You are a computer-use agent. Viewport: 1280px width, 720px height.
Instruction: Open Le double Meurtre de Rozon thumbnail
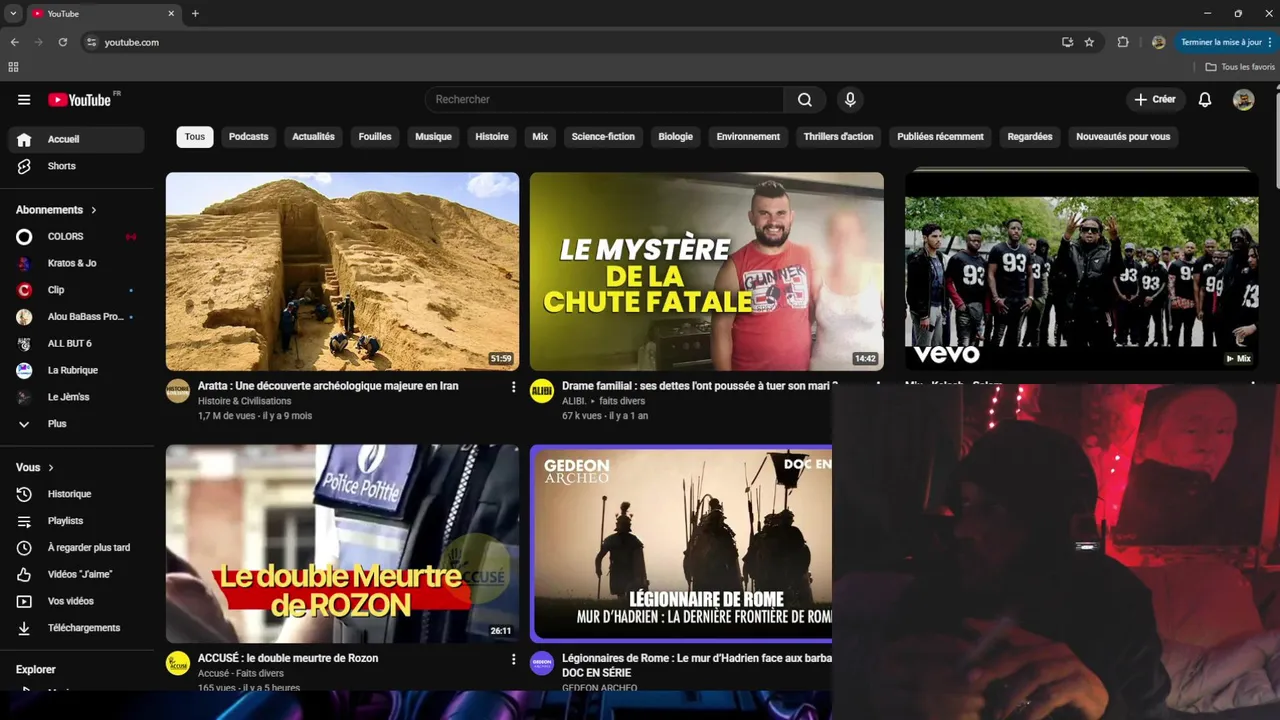click(342, 543)
